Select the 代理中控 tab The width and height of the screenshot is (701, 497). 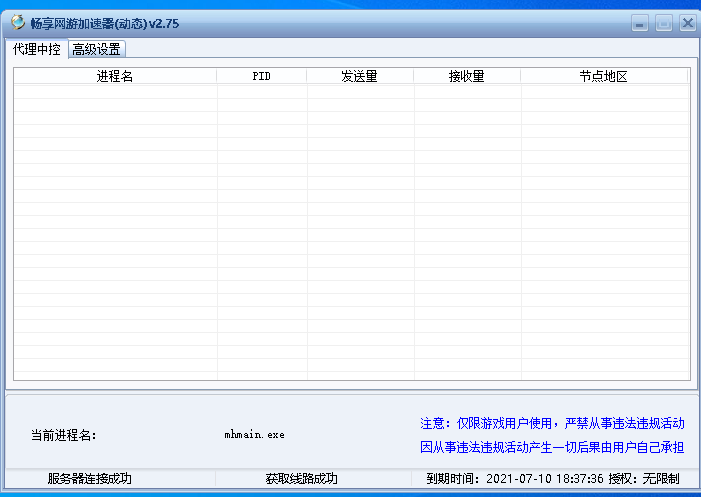[37, 49]
